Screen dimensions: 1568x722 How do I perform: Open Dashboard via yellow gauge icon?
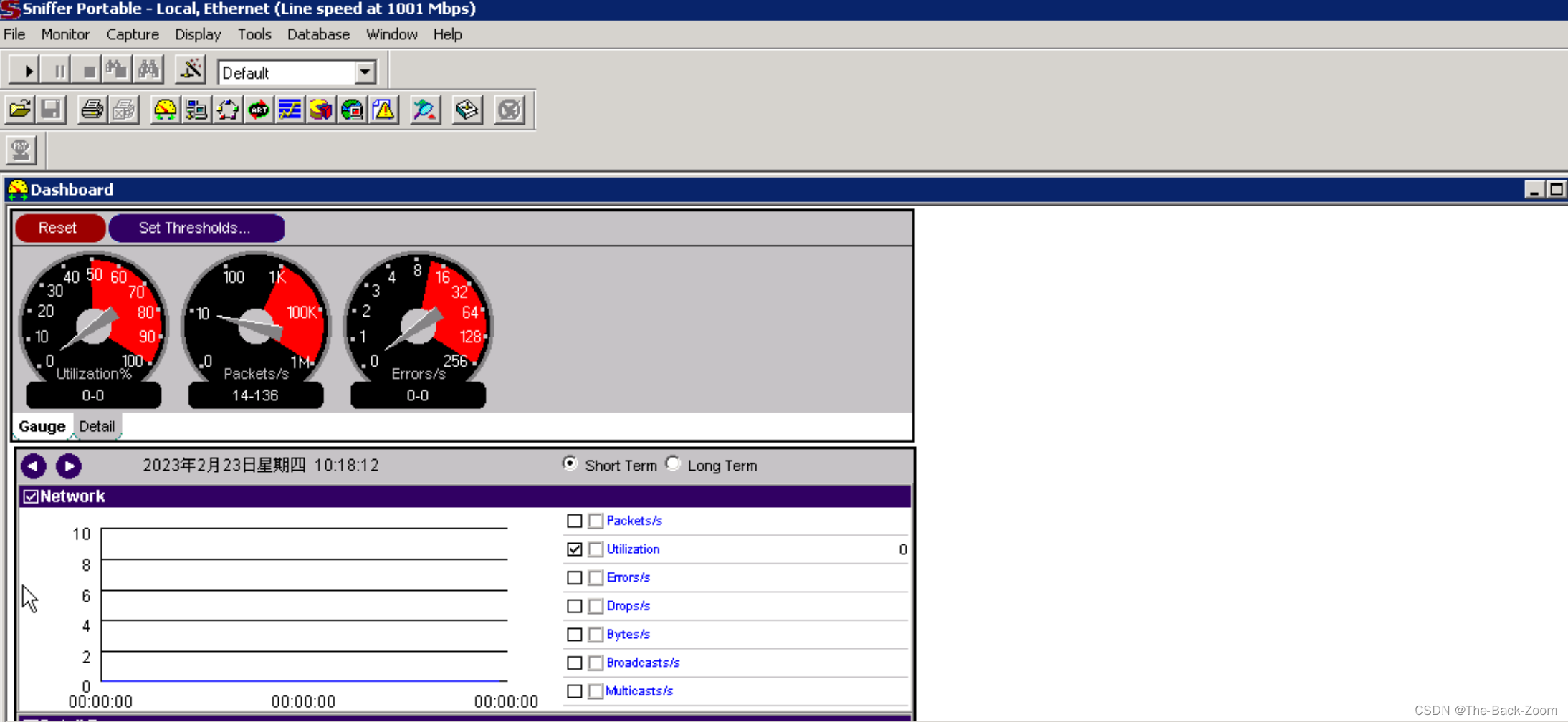point(165,110)
